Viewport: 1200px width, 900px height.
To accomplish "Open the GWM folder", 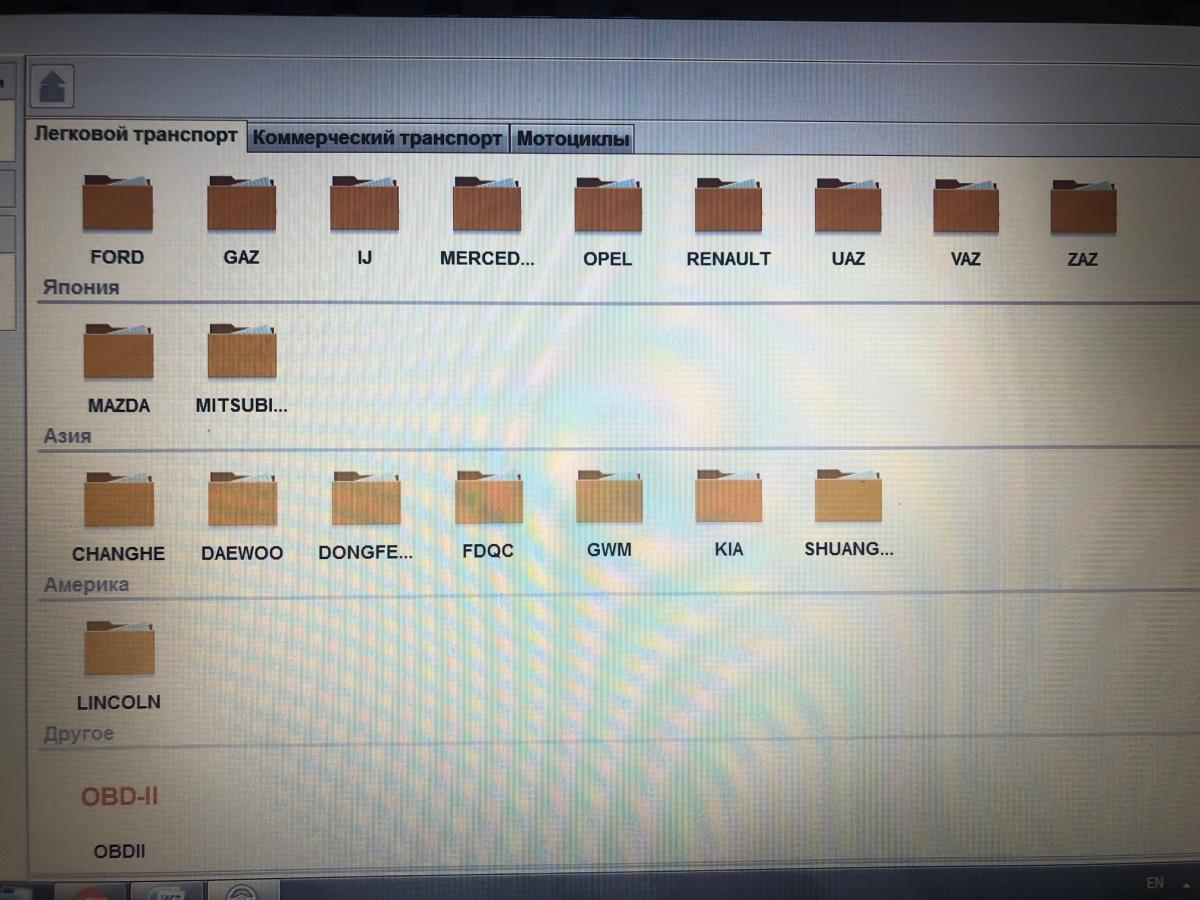I will [609, 496].
